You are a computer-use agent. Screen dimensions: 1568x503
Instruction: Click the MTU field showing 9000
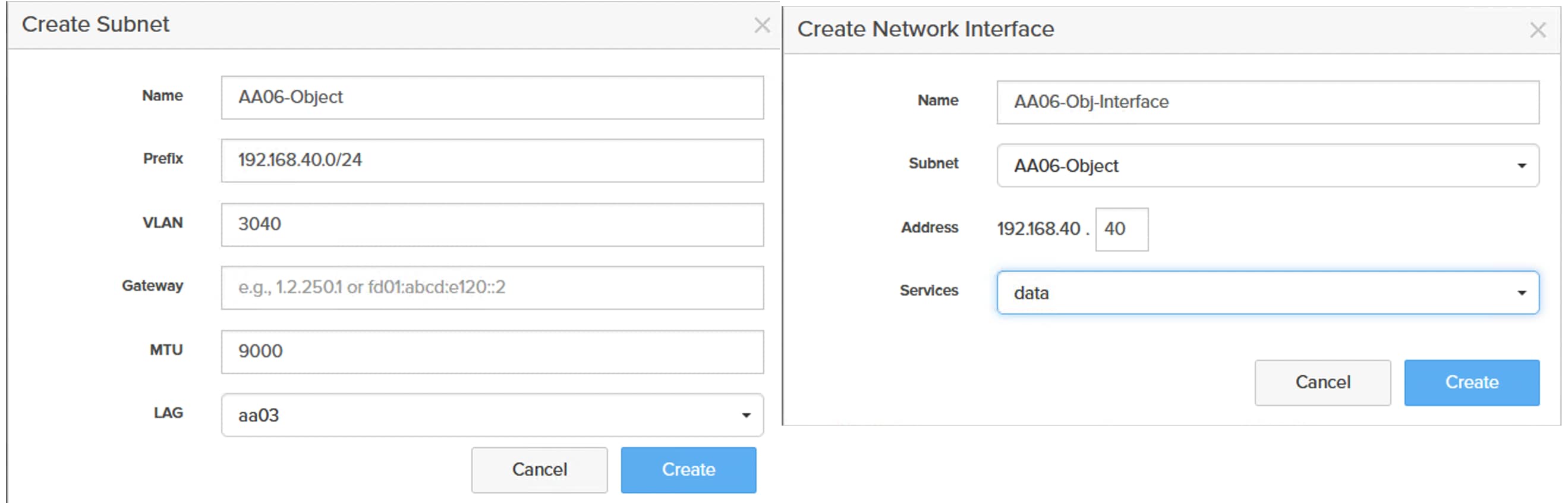click(x=491, y=351)
